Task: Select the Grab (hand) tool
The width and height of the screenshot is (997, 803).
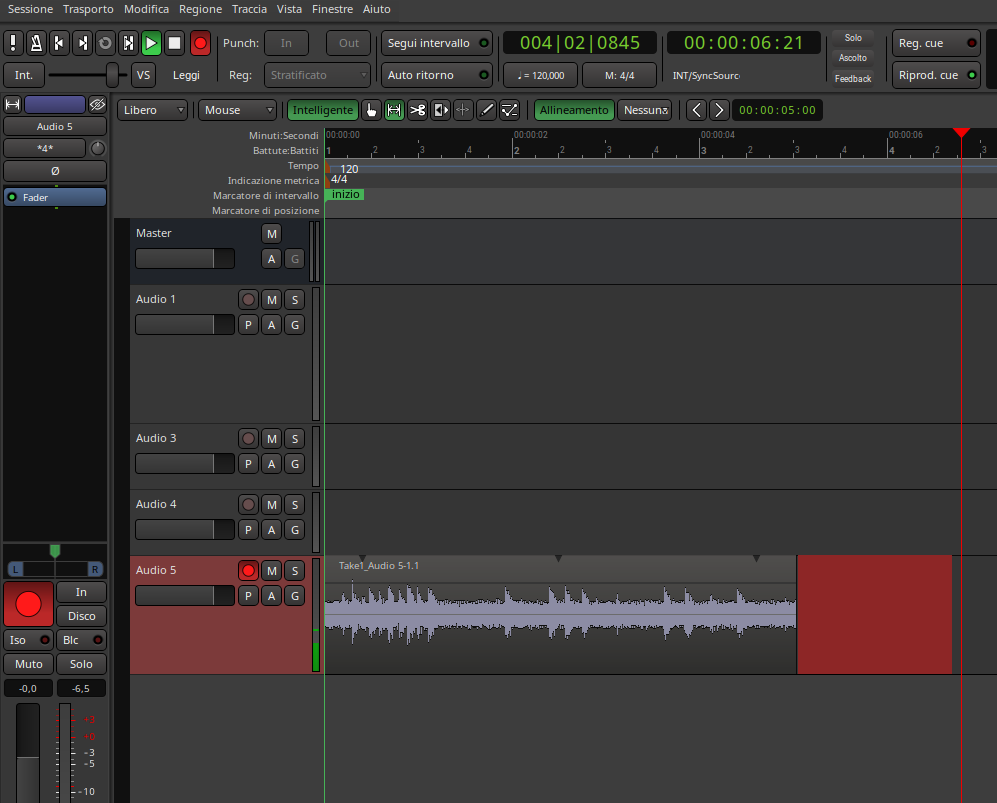Action: point(371,110)
